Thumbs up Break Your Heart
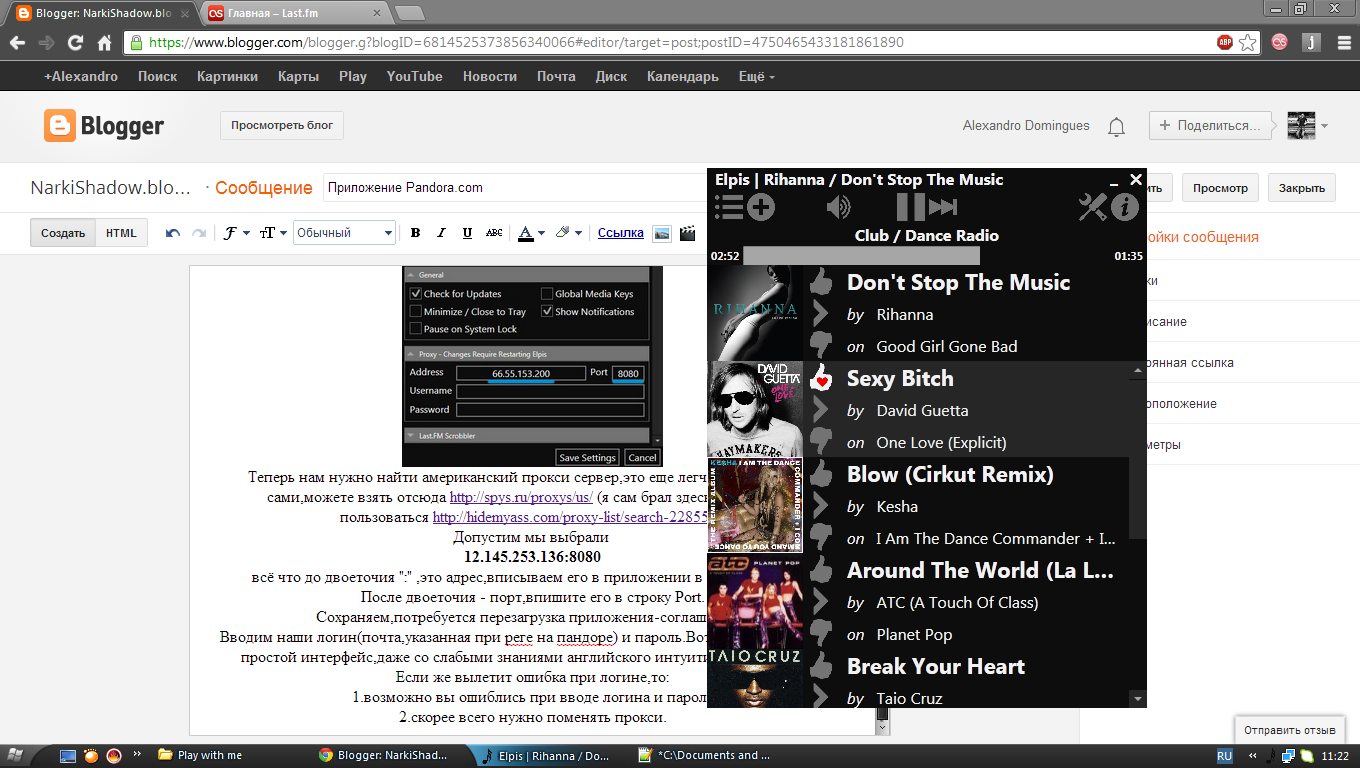This screenshot has width=1360, height=768. [821, 665]
